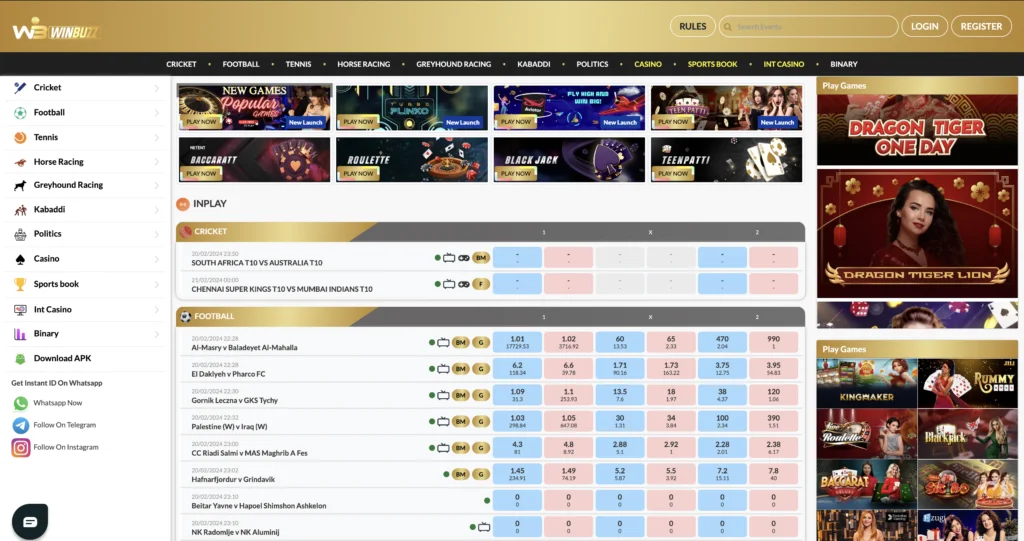Screen dimensions: 1024x541
Task: Expand the Kabaddi sidebar chevron
Action: (x=157, y=210)
